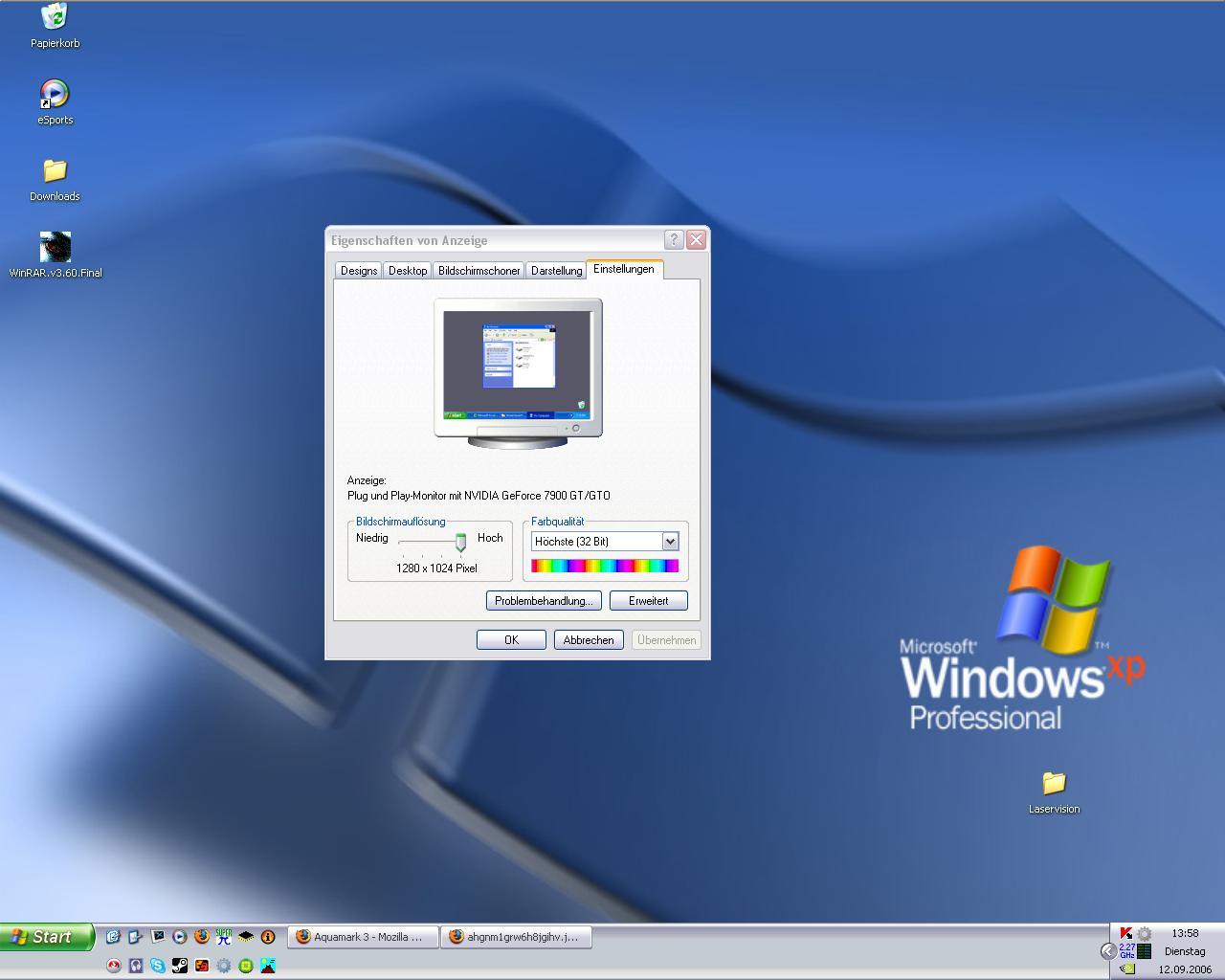The width and height of the screenshot is (1225, 980).
Task: Open the Internet Explorer-style quick launch icon
Action: pos(113,936)
